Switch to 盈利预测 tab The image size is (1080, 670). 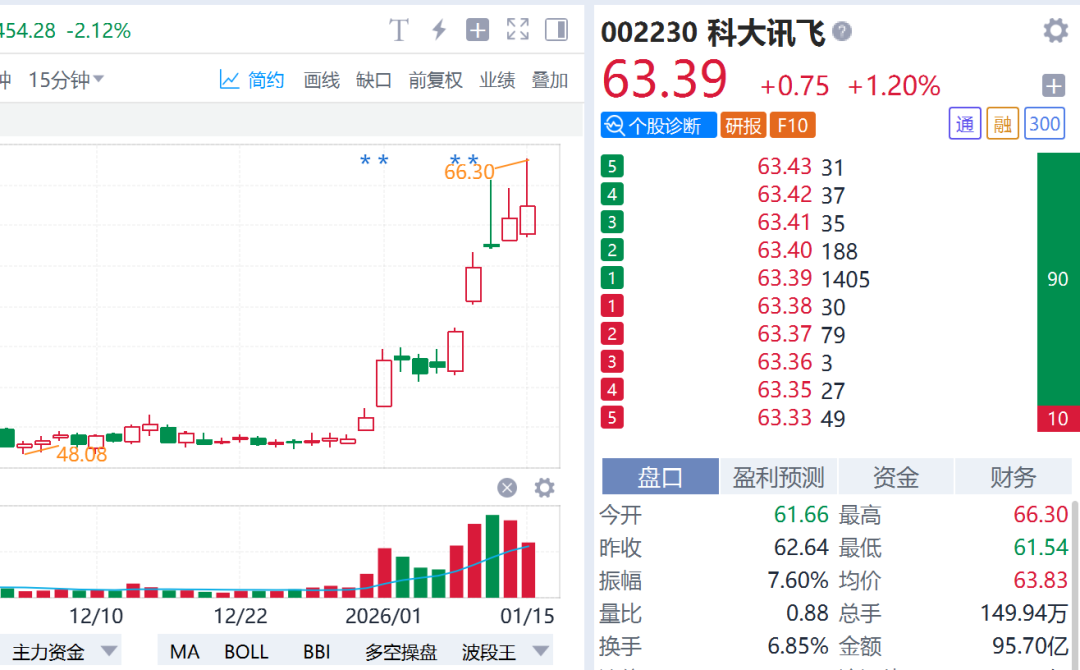(x=778, y=477)
